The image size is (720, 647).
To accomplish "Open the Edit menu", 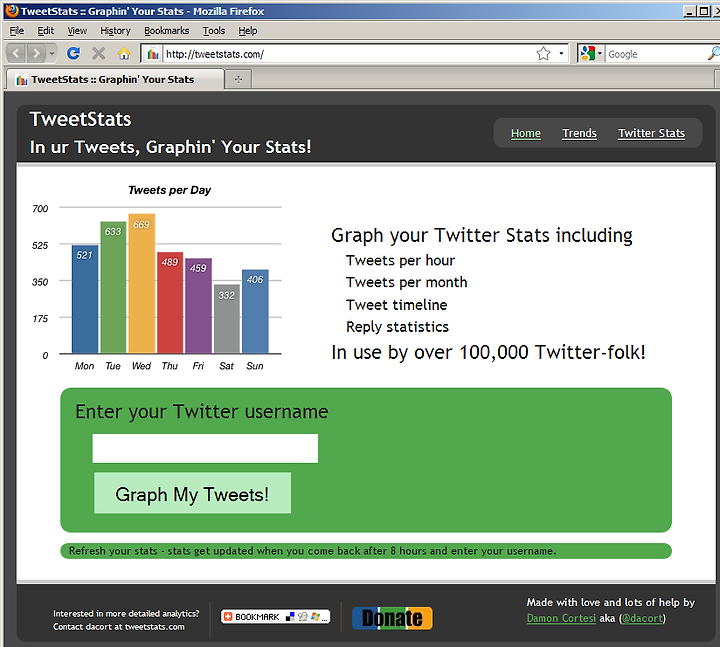I will 45,31.
